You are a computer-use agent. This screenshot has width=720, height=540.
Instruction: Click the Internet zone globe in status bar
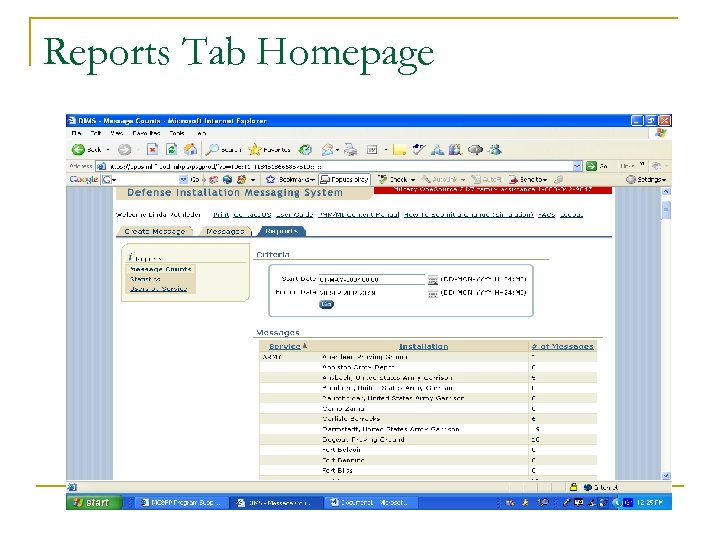[587, 487]
